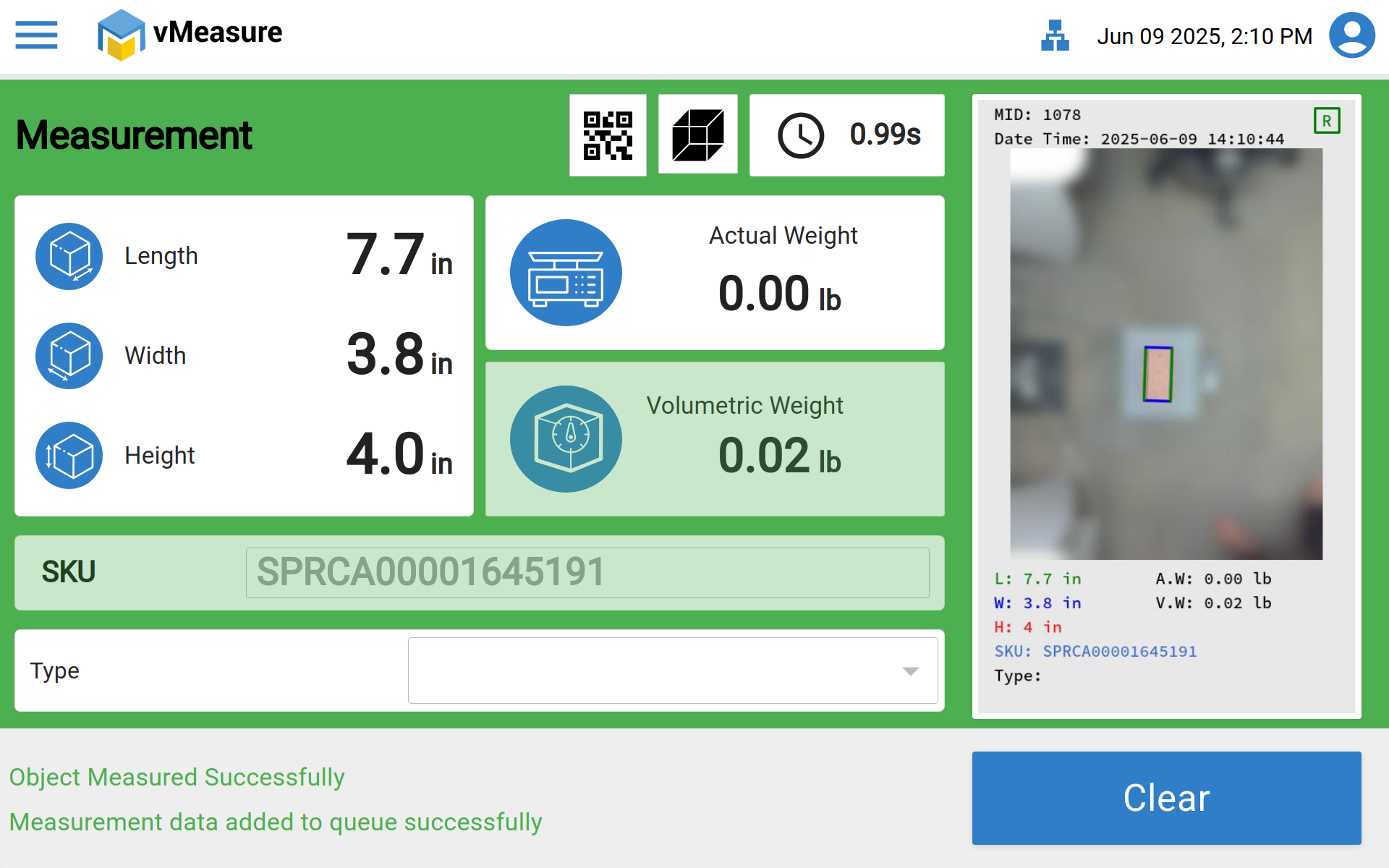Expand the Type dropdown arrow

(910, 671)
